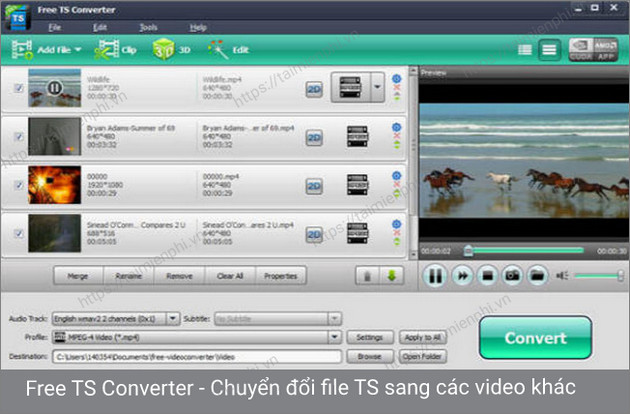Open settings gear for Wildlife row

click(x=397, y=79)
